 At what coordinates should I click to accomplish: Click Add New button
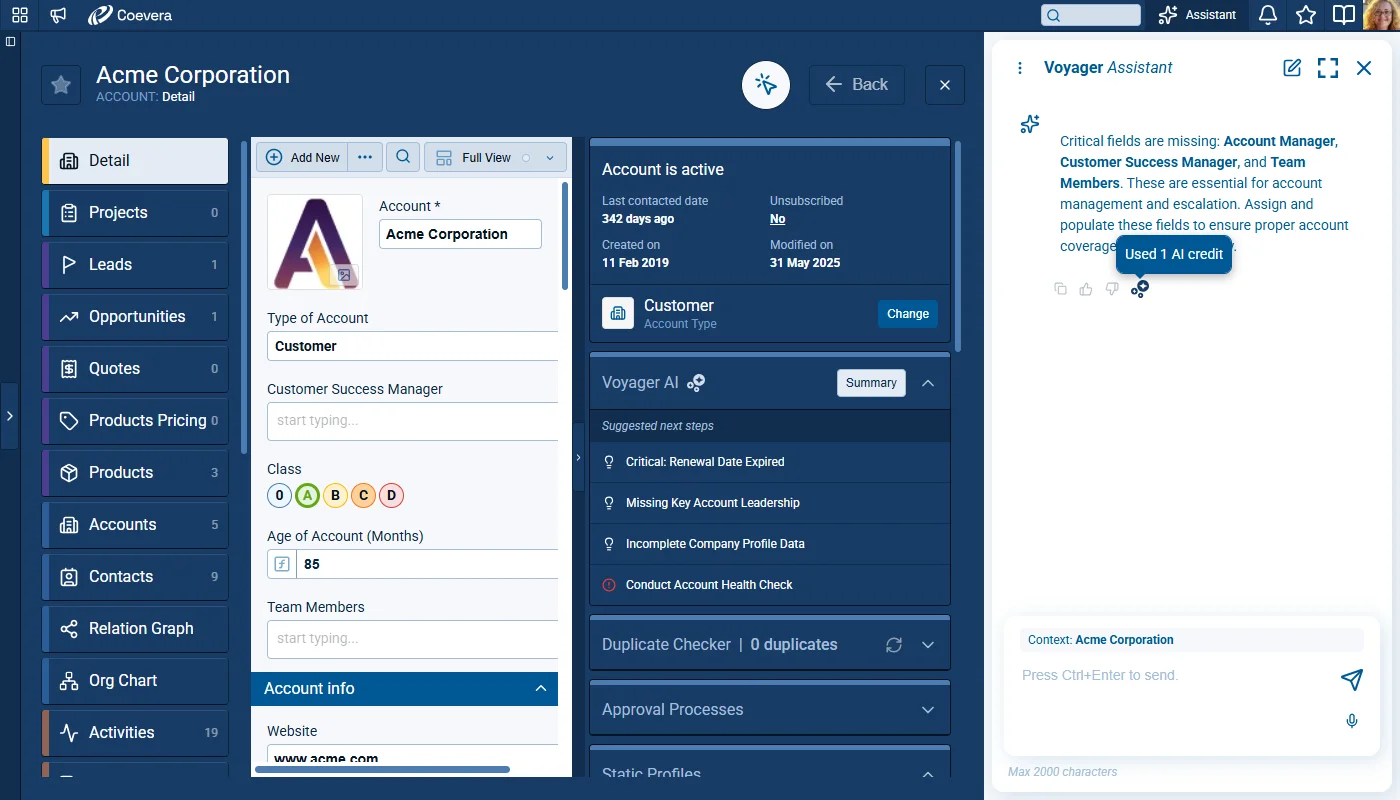pos(302,157)
